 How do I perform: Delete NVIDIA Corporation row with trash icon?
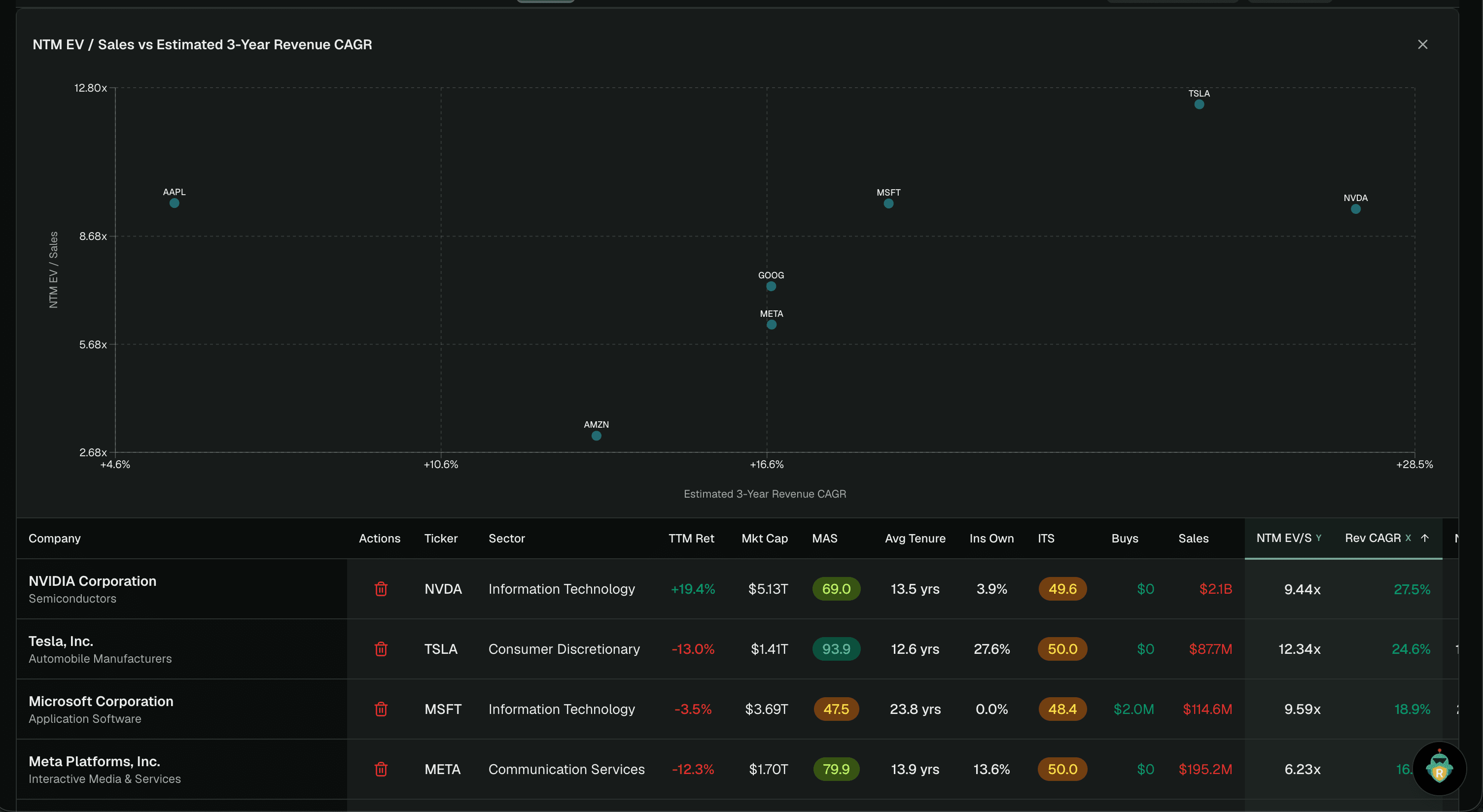(381, 589)
